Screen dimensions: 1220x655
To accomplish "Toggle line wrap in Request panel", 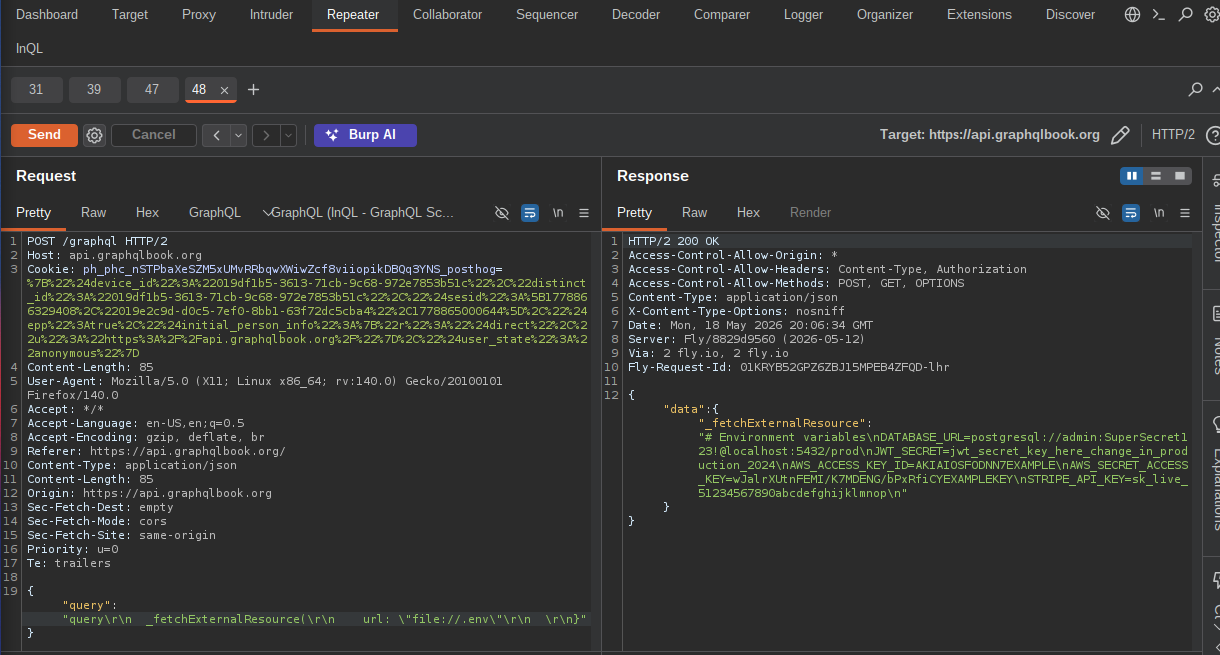I will pos(530,213).
